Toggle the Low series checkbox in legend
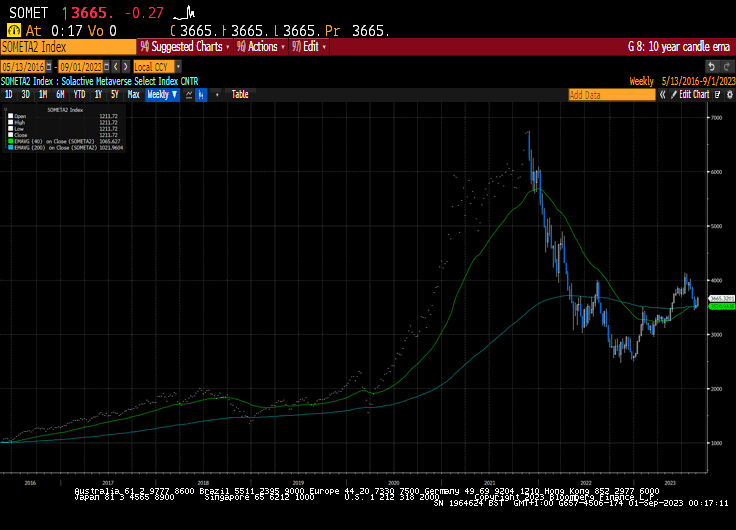The height and width of the screenshot is (530, 736). tap(10, 128)
